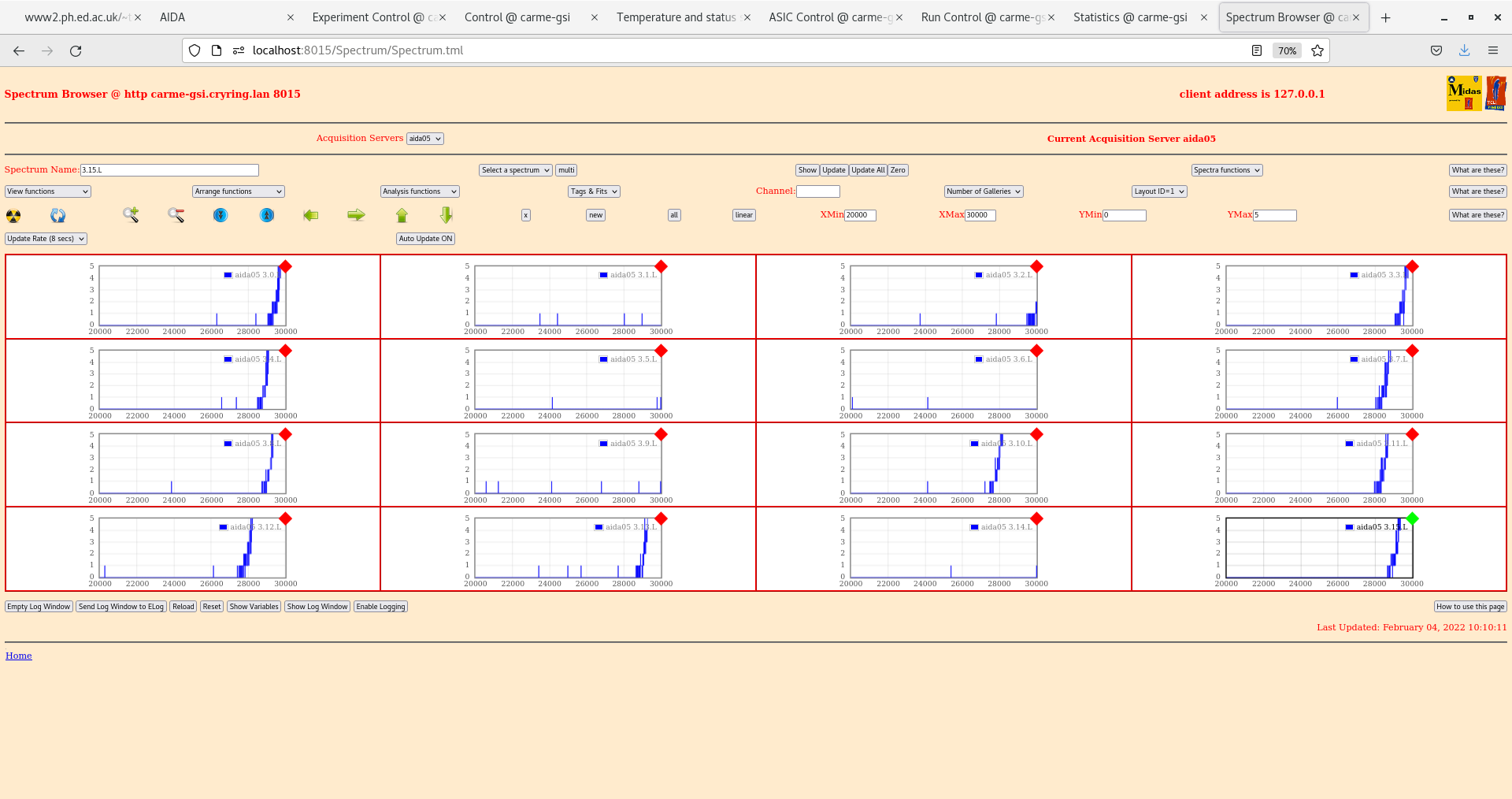The width and height of the screenshot is (1512, 799).
Task: Click the green left arrow icon
Action: pos(311,215)
